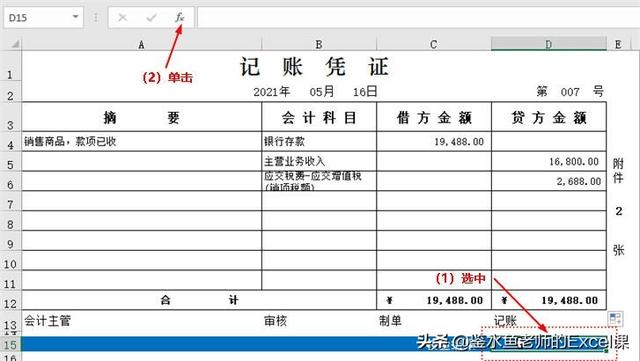
Task: Click the formula bar options dots handle
Action: (96, 18)
